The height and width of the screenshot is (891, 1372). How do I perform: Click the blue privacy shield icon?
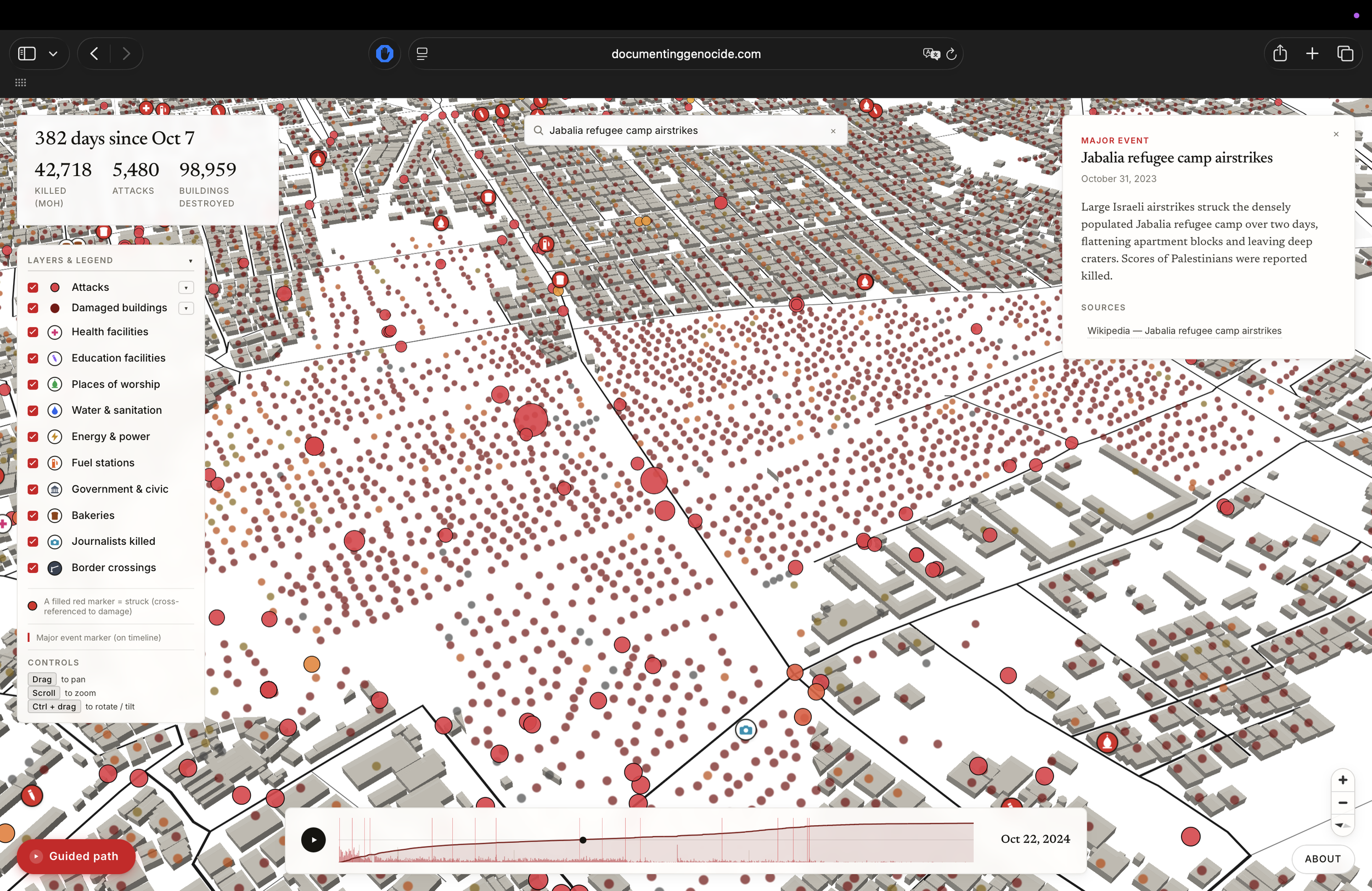click(x=385, y=54)
